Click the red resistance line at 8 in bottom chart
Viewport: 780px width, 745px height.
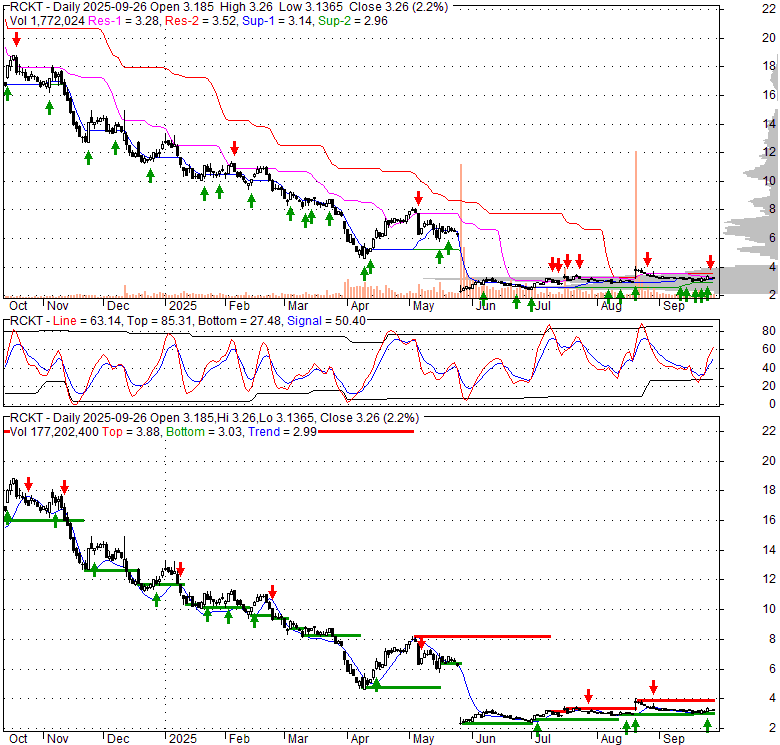tap(482, 636)
